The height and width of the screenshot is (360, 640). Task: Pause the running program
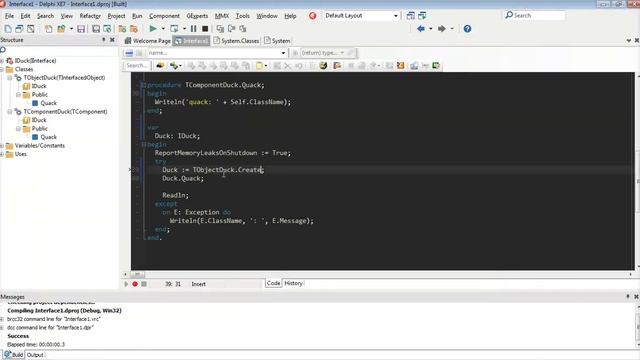[x=193, y=29]
